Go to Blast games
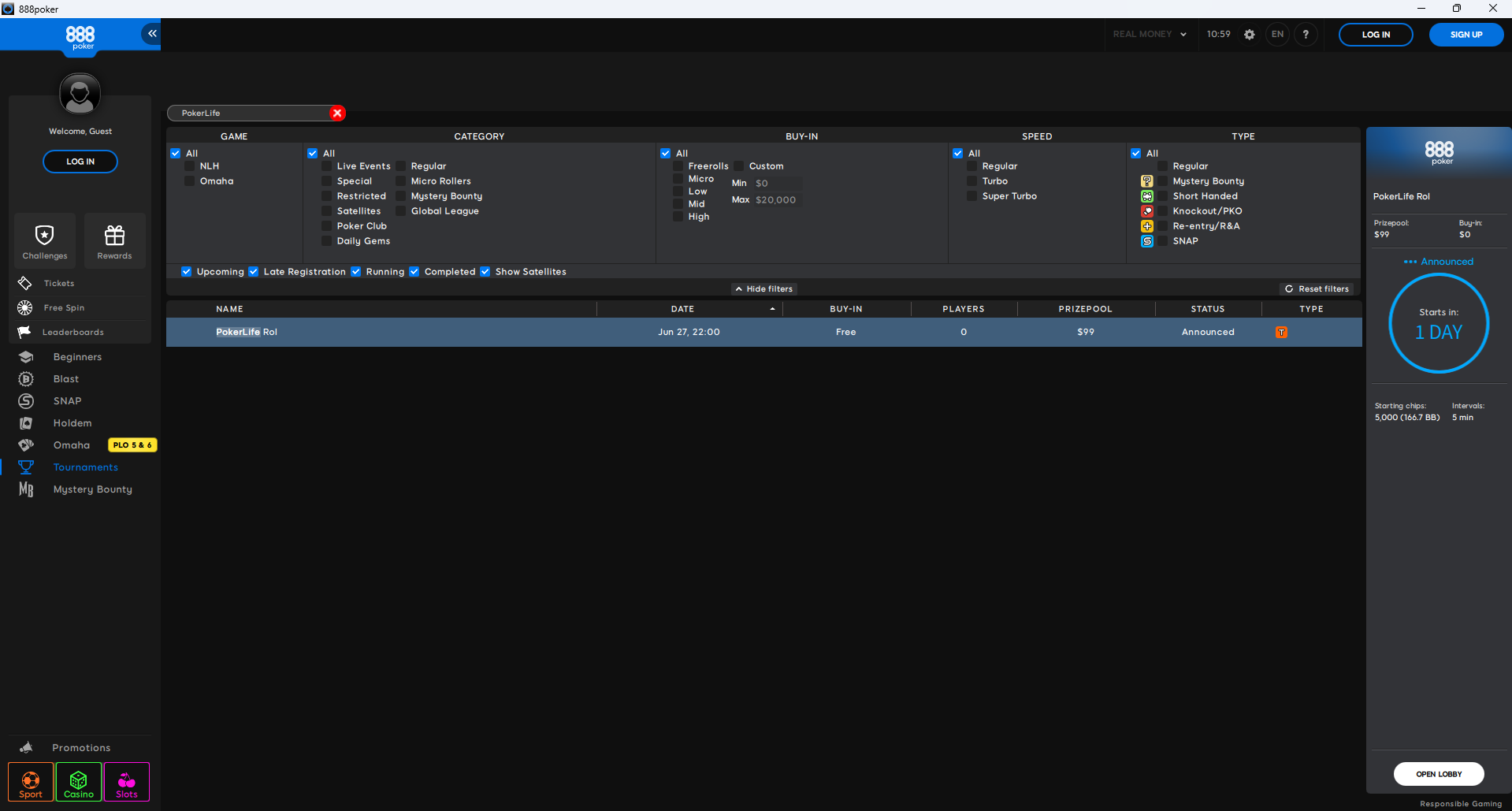This screenshot has width=1512, height=811. click(x=65, y=379)
